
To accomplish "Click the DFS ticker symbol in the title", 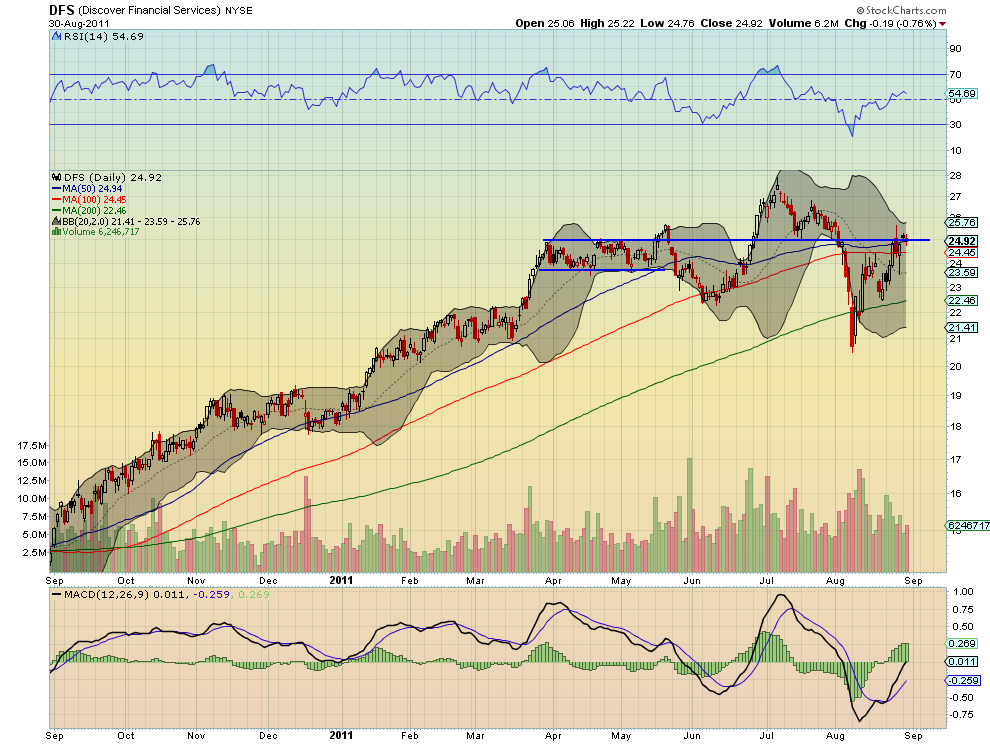I will pos(62,10).
